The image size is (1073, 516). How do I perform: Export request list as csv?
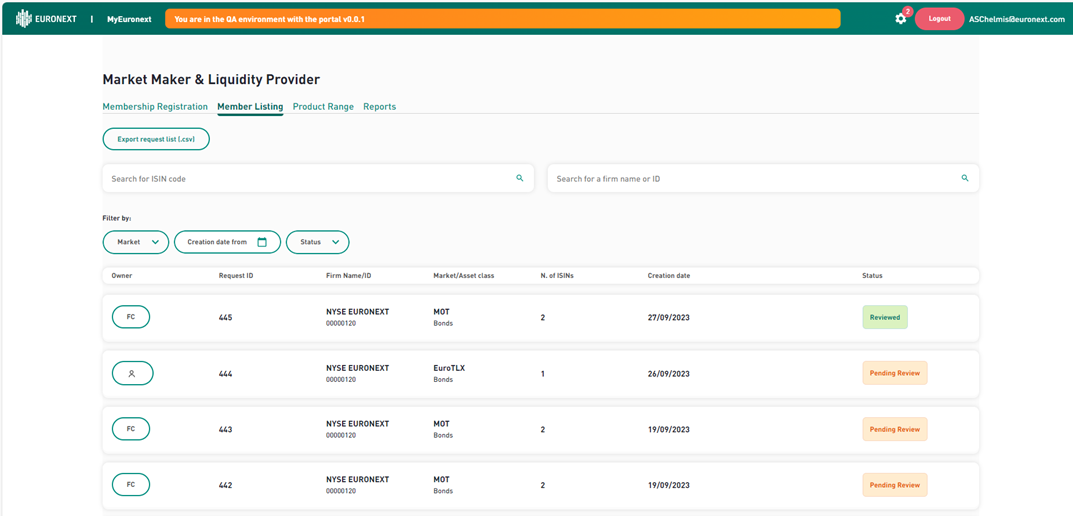156,139
